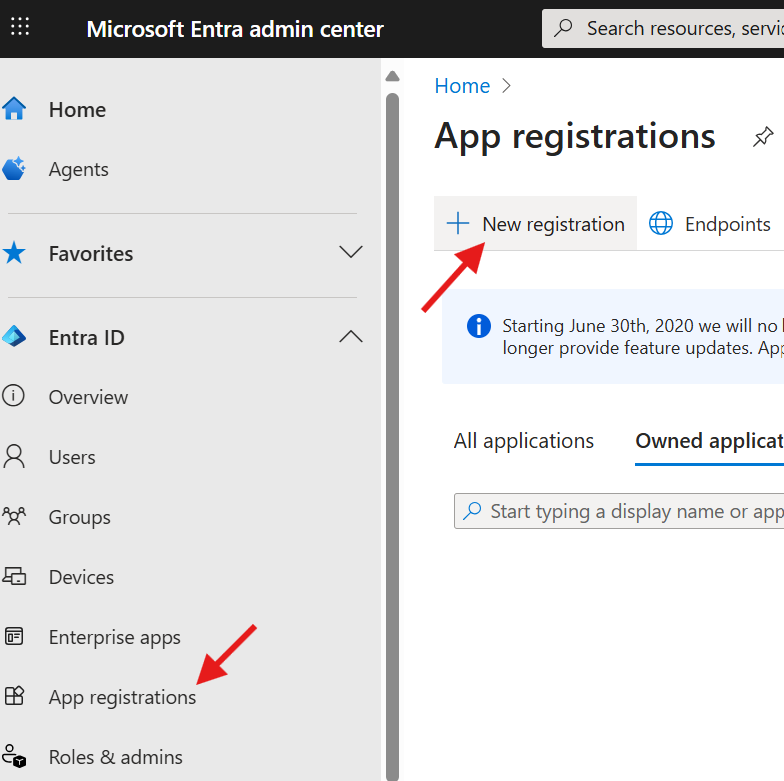Click the New registration button
Image resolution: width=784 pixels, height=781 pixels.
(x=536, y=224)
